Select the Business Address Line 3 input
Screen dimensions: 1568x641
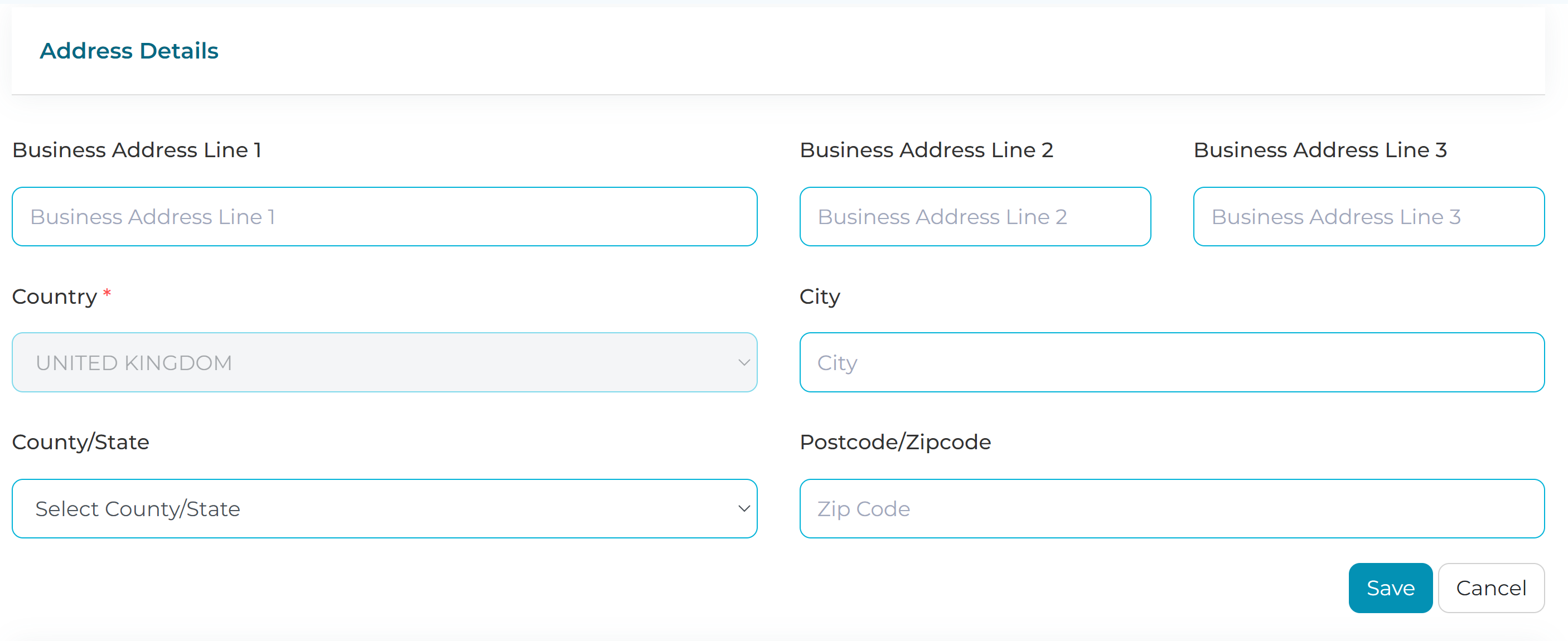pos(1368,217)
